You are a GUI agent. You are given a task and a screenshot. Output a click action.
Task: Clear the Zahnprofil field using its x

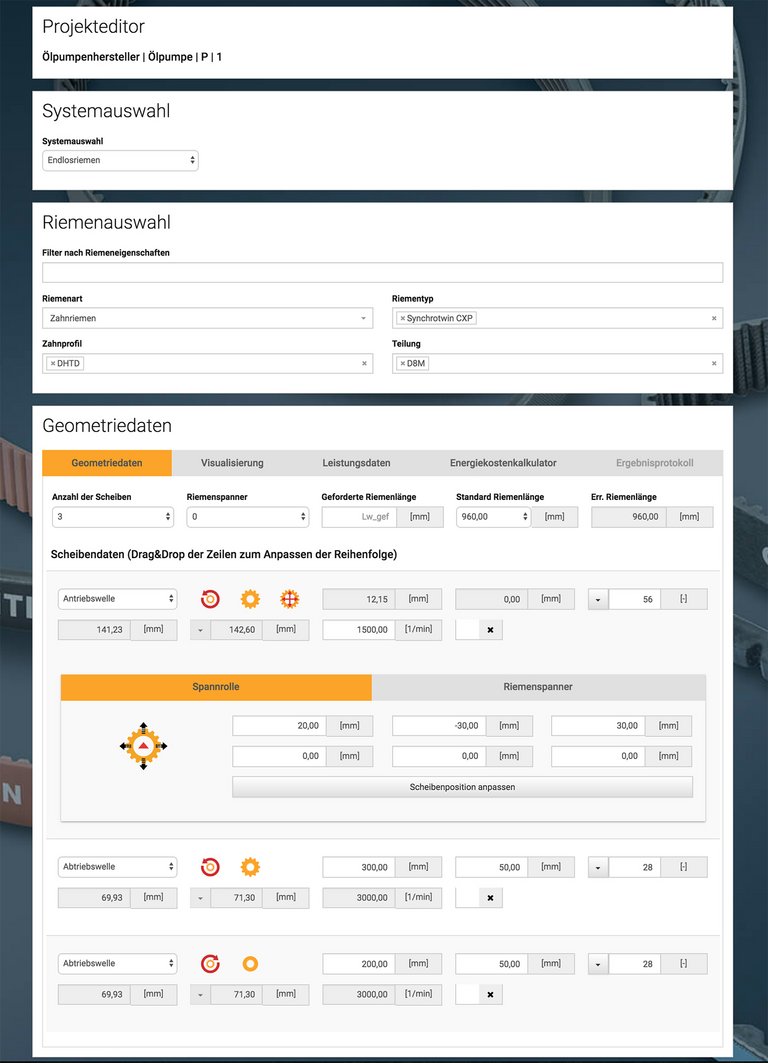(364, 364)
